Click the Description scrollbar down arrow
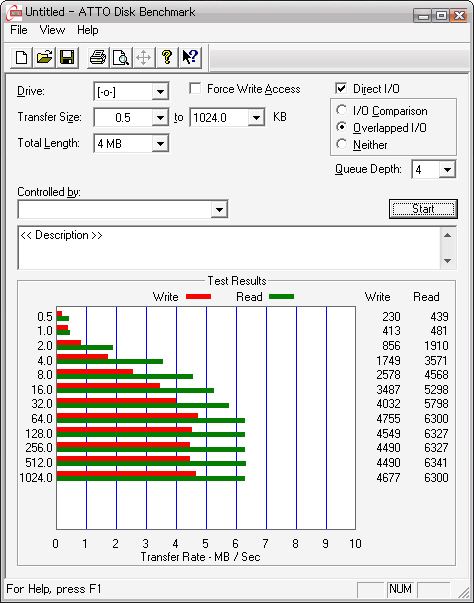 [x=447, y=261]
